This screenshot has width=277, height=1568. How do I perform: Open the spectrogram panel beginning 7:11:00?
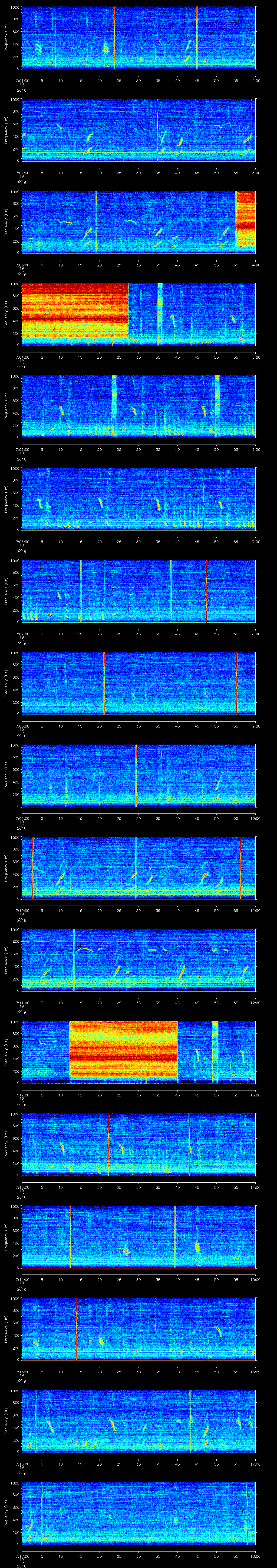(x=138, y=960)
